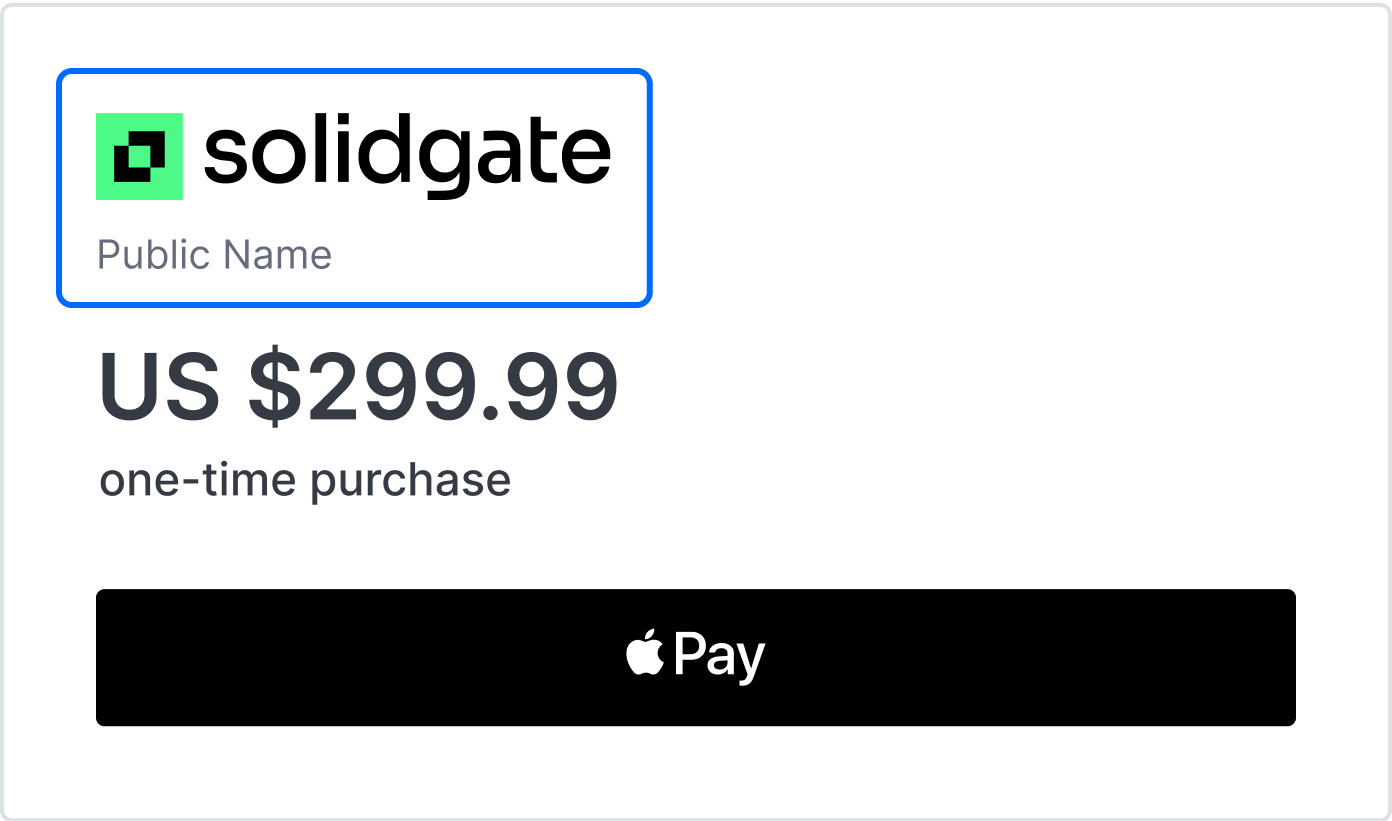Select the "Public Name" label
Image resolution: width=1392 pixels, height=821 pixels.
(x=214, y=254)
